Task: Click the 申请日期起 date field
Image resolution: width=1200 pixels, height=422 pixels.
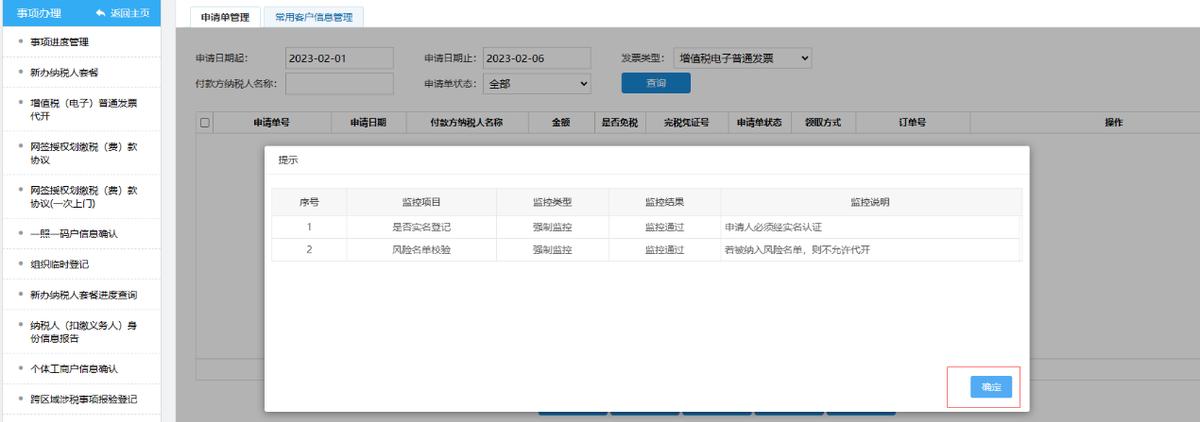Action: pyautogui.click(x=339, y=59)
